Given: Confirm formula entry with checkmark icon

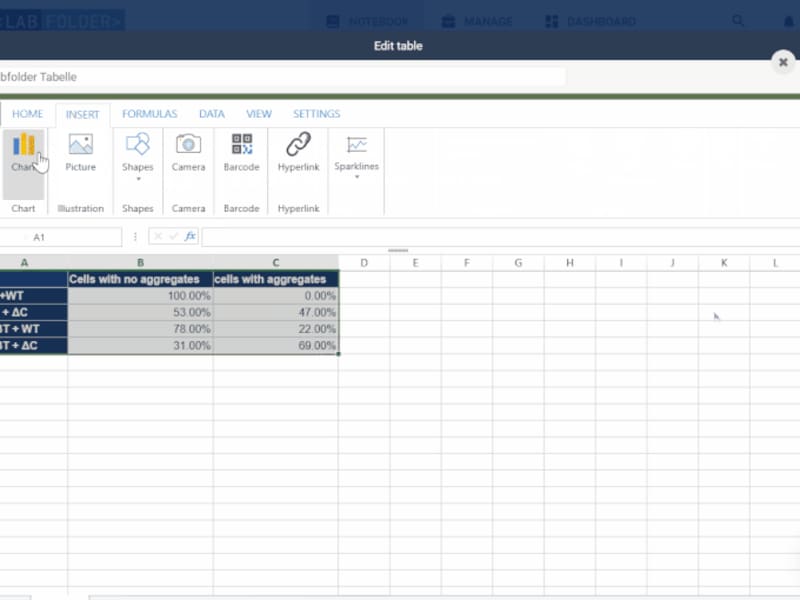Looking at the screenshot, I should (173, 236).
